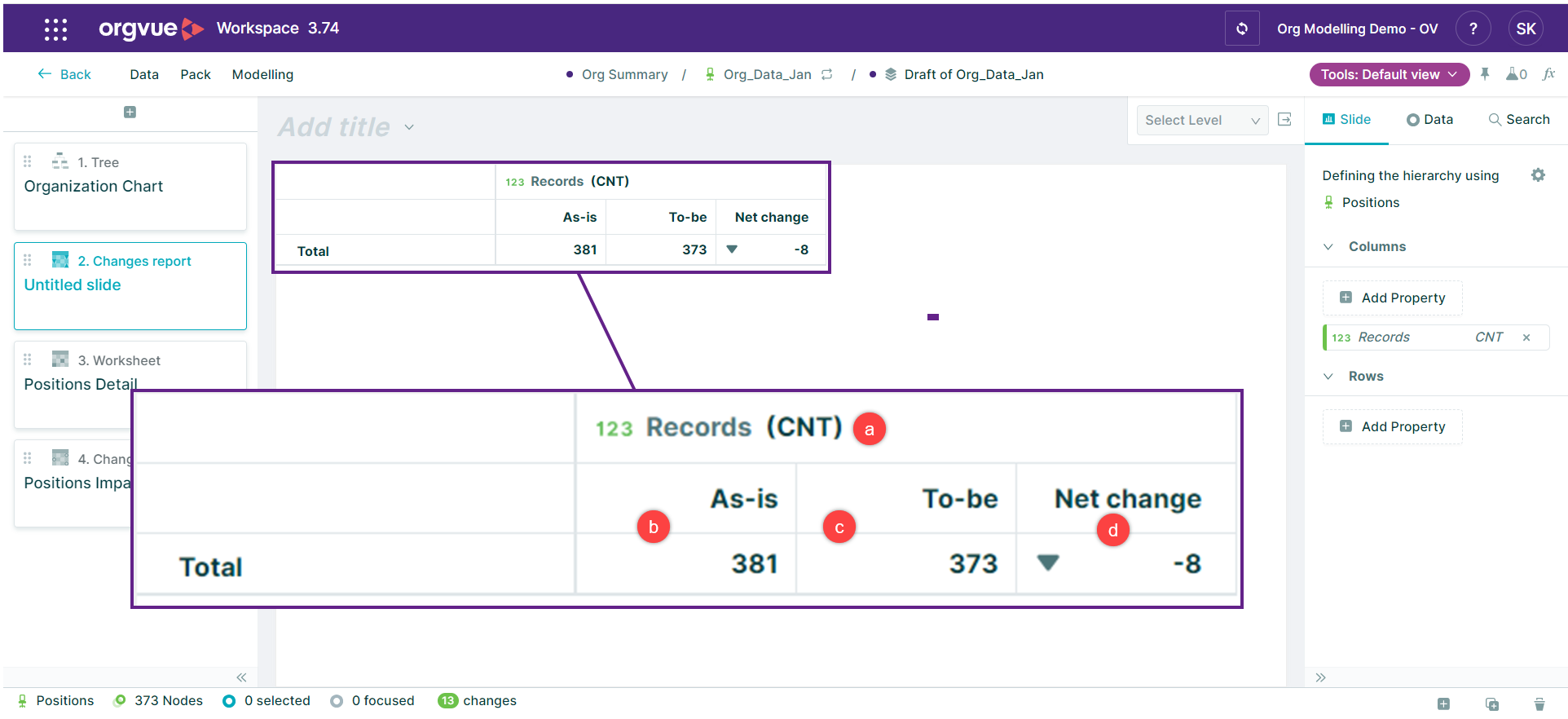Image resolution: width=1568 pixels, height=719 pixels.
Task: Open the app launcher grid icon
Action: pos(55,29)
